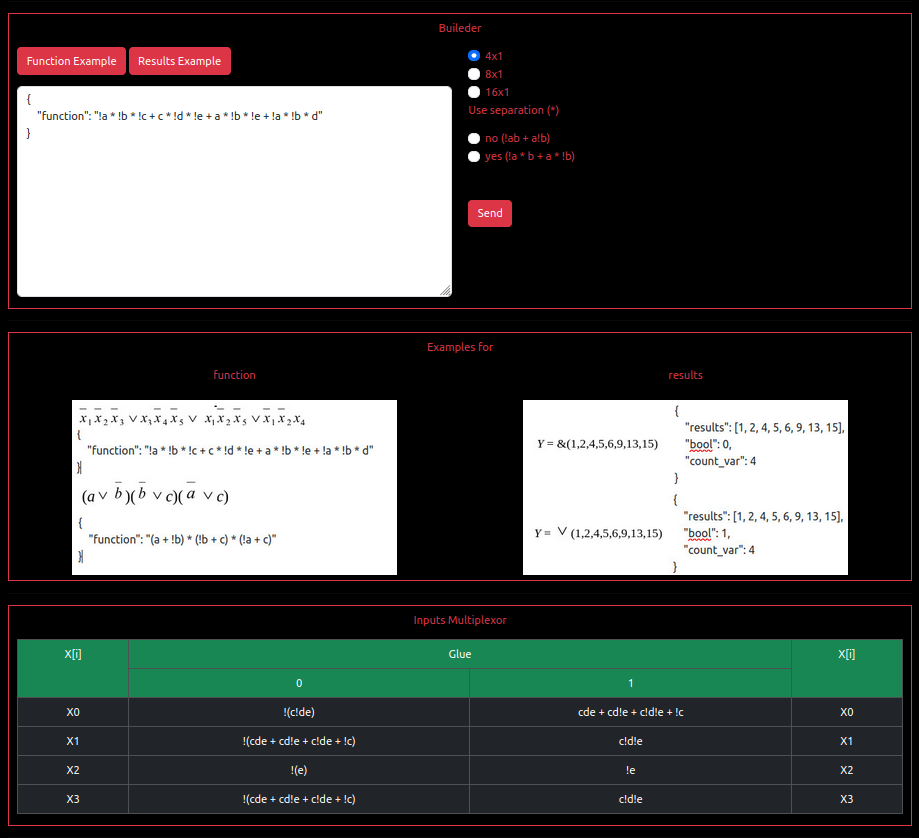Viewport: 919px width, 838px height.
Task: Click the Glue column header
Action: coord(460,654)
